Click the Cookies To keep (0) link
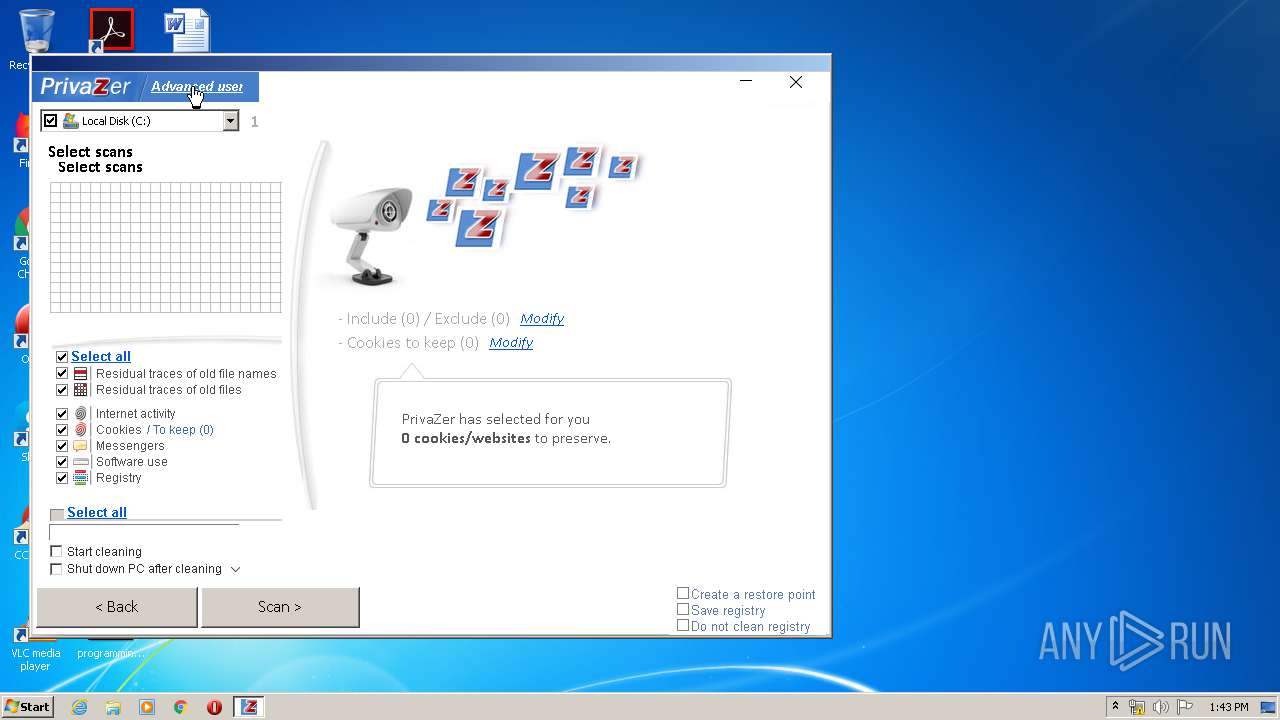The width and height of the screenshot is (1280, 720). [x=183, y=430]
